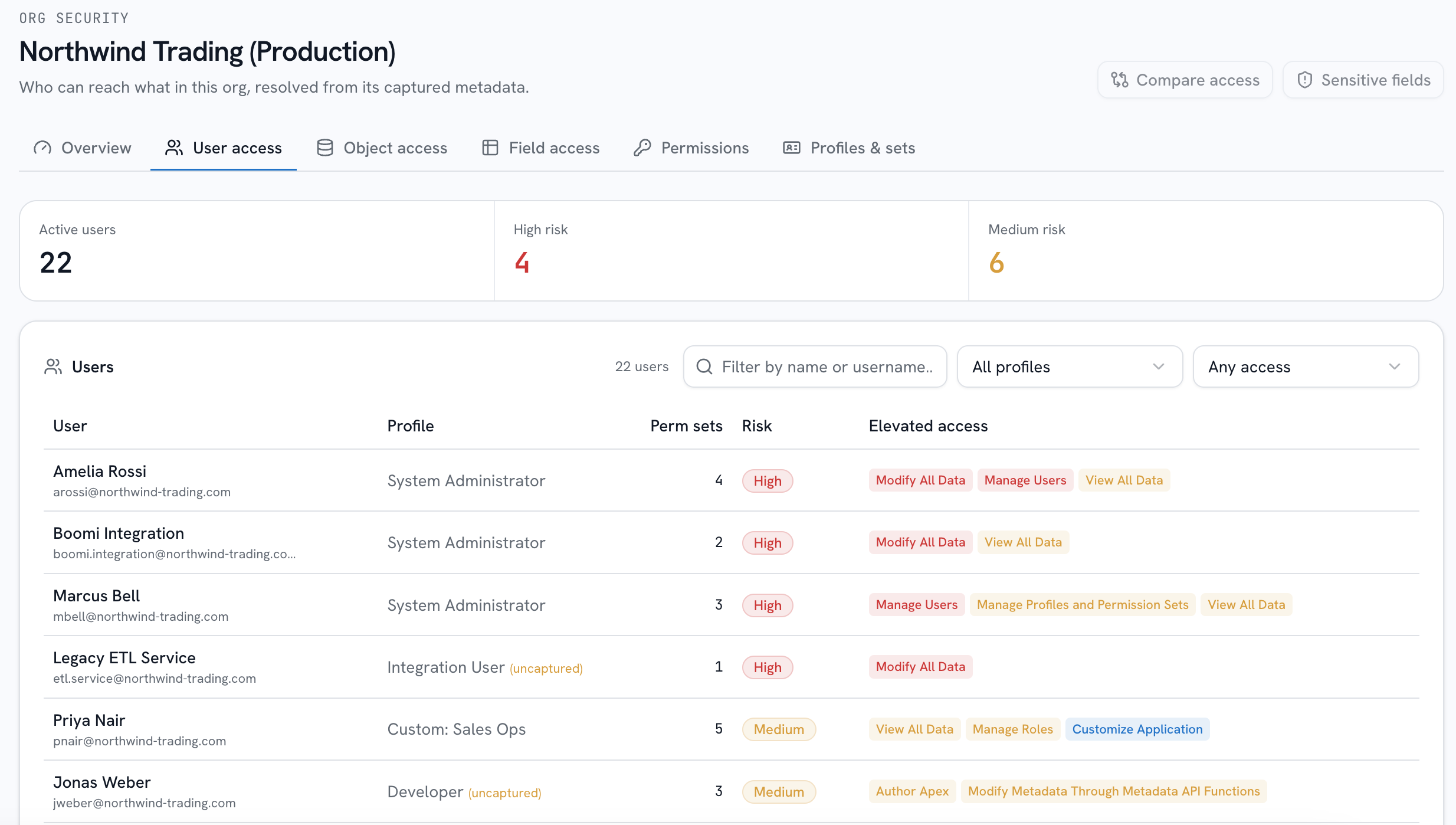Open the Permissions tab

(691, 148)
